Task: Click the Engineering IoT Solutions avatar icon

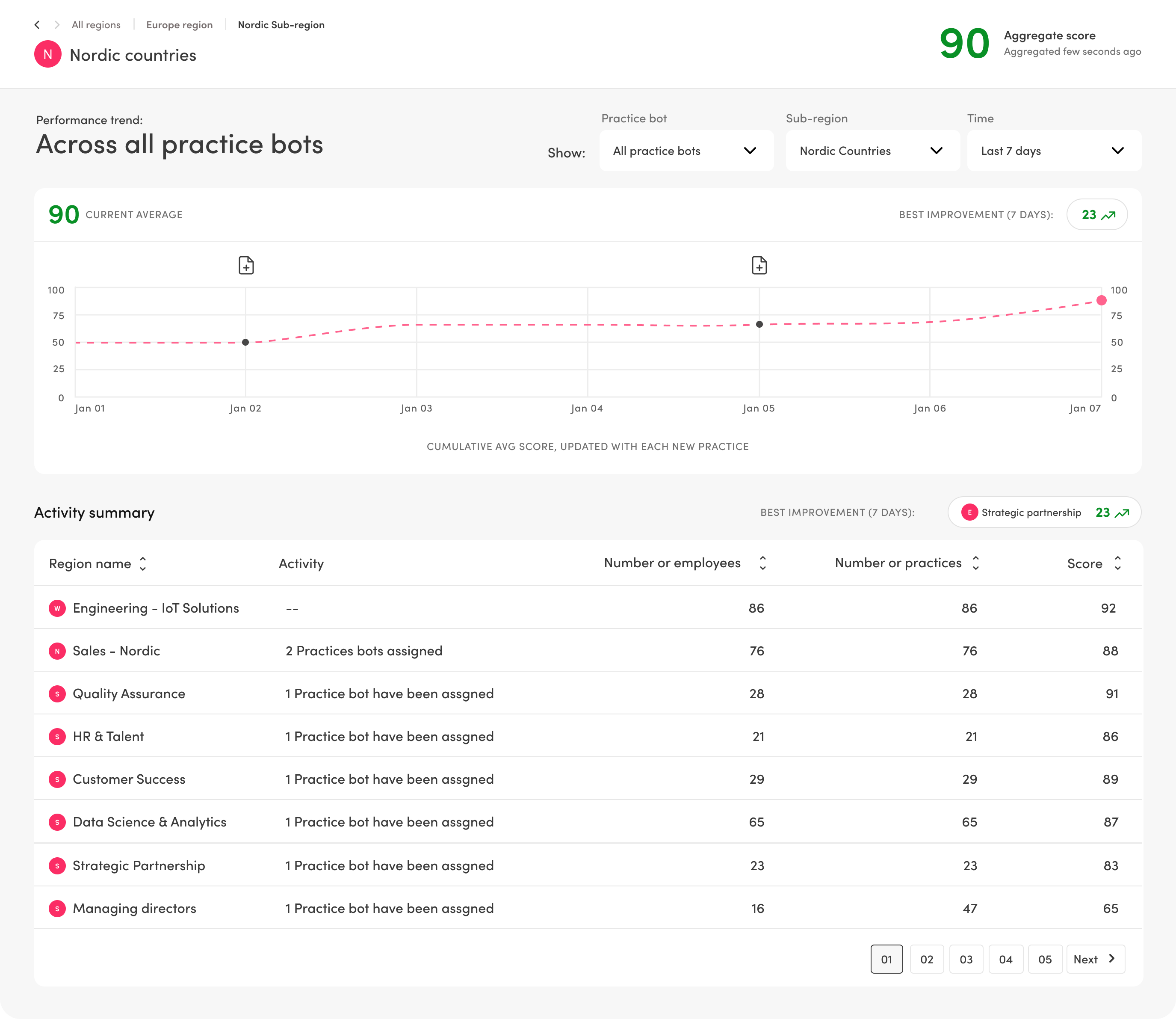Action: (57, 608)
